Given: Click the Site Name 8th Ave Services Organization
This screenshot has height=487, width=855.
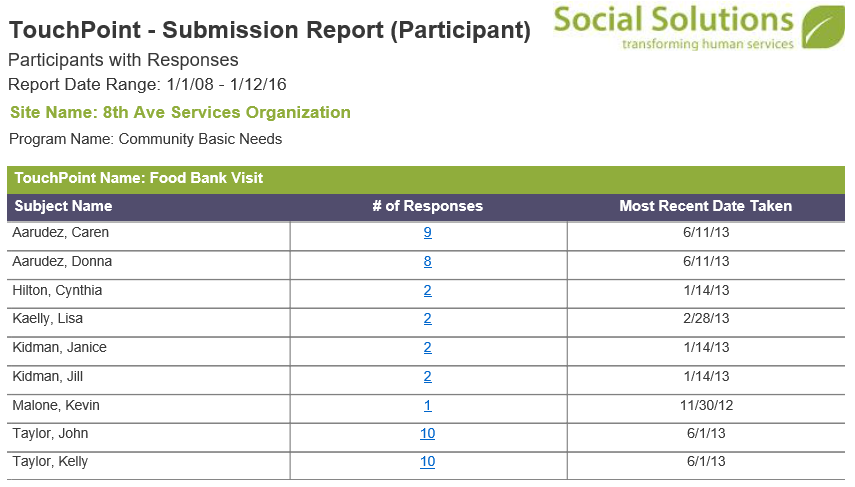Looking at the screenshot, I should pyautogui.click(x=180, y=112).
